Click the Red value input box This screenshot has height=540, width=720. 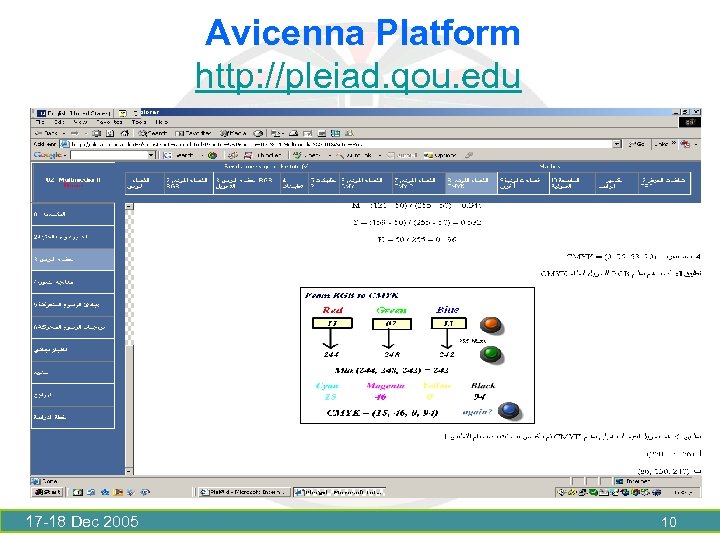tap(332, 323)
